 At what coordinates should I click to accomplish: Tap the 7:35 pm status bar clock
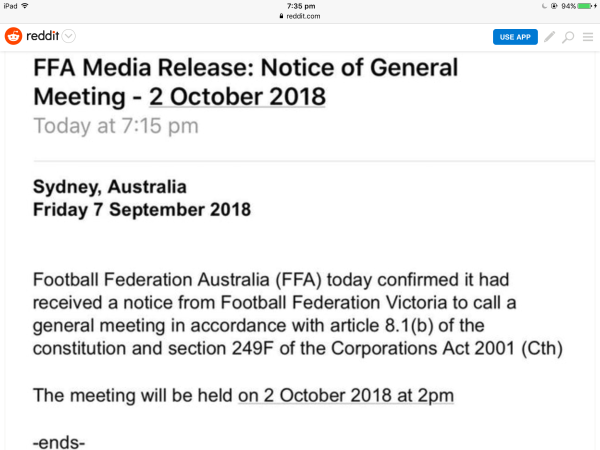pyautogui.click(x=301, y=6)
